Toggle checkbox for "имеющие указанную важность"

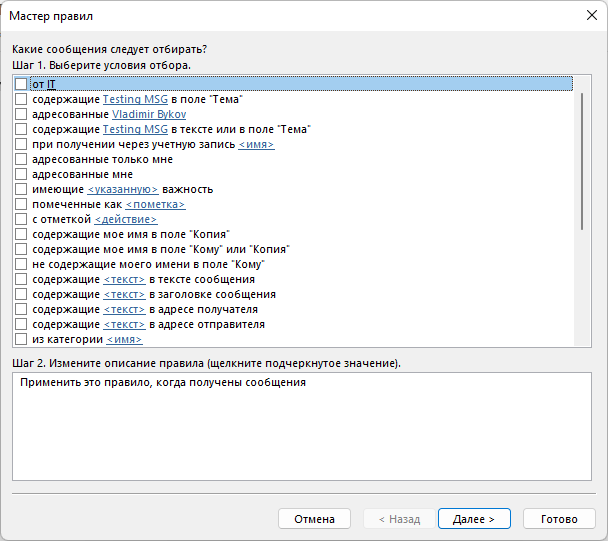[x=21, y=189]
